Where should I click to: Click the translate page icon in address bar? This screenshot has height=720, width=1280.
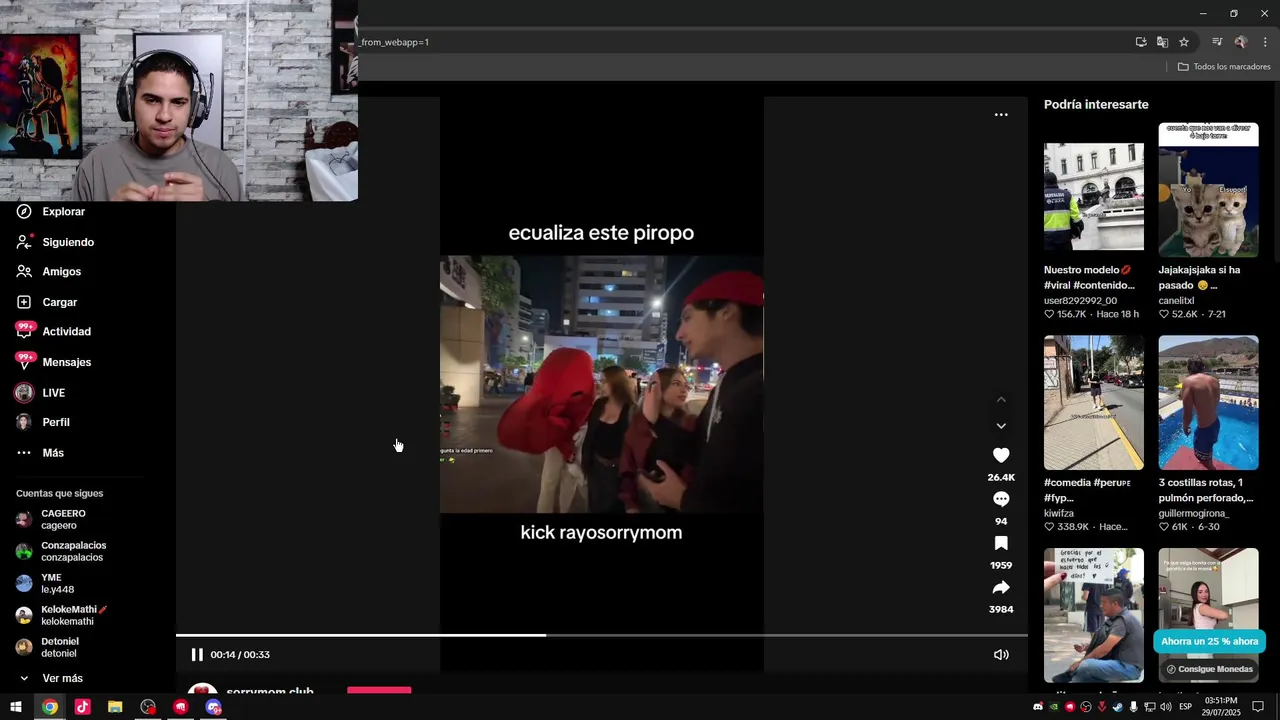tap(1162, 42)
